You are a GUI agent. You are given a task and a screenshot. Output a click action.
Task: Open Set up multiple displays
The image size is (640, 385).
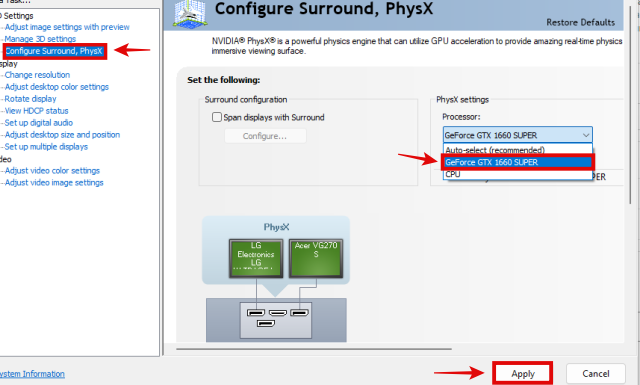46,147
